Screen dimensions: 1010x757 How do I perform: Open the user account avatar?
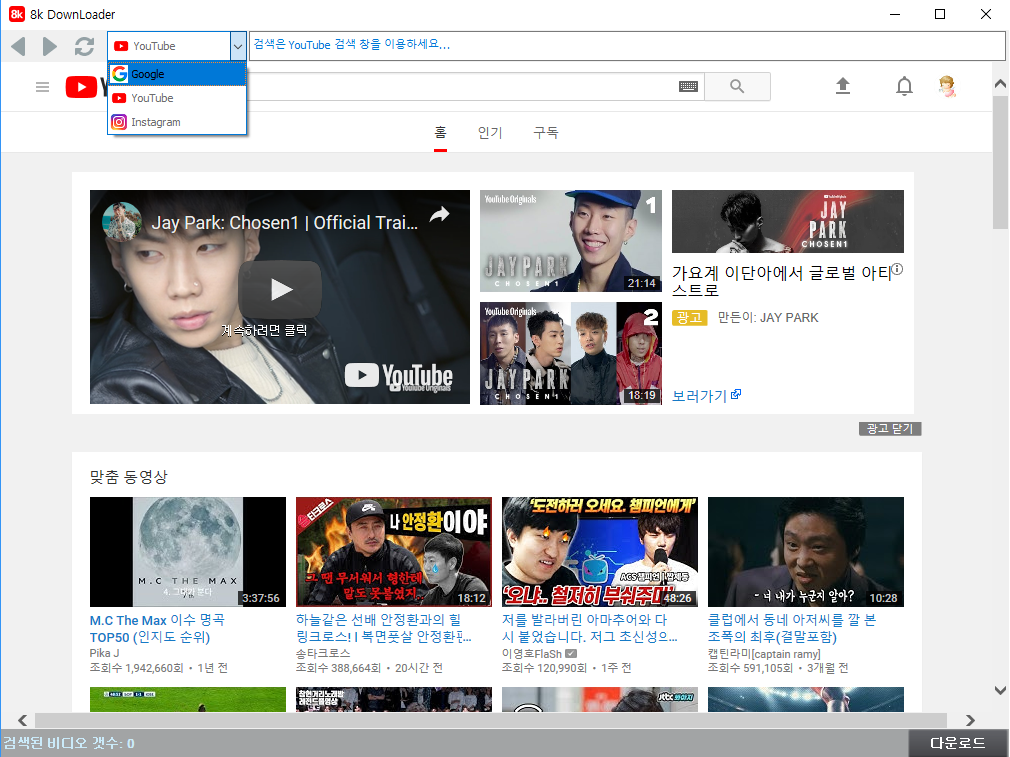coord(947,87)
